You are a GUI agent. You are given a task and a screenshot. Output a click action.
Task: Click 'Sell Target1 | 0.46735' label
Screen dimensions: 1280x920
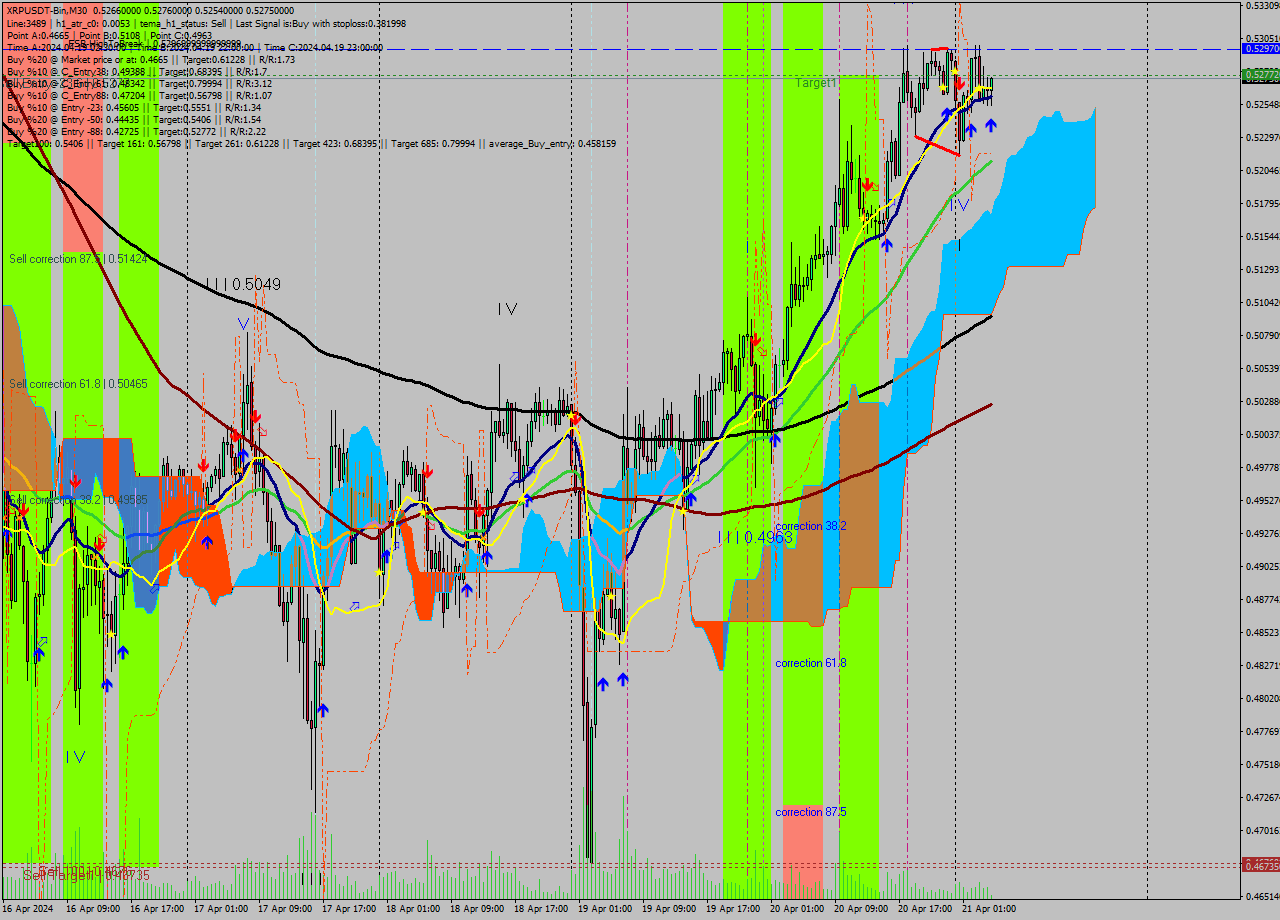[86, 875]
